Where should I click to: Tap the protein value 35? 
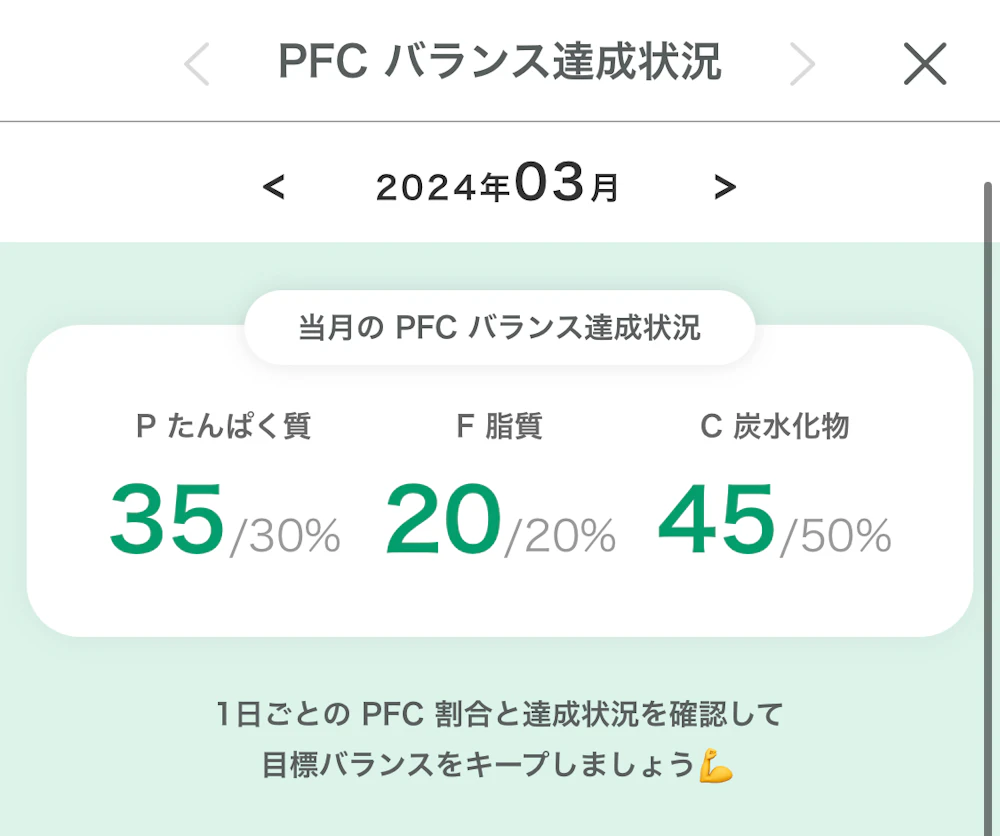[x=167, y=520]
